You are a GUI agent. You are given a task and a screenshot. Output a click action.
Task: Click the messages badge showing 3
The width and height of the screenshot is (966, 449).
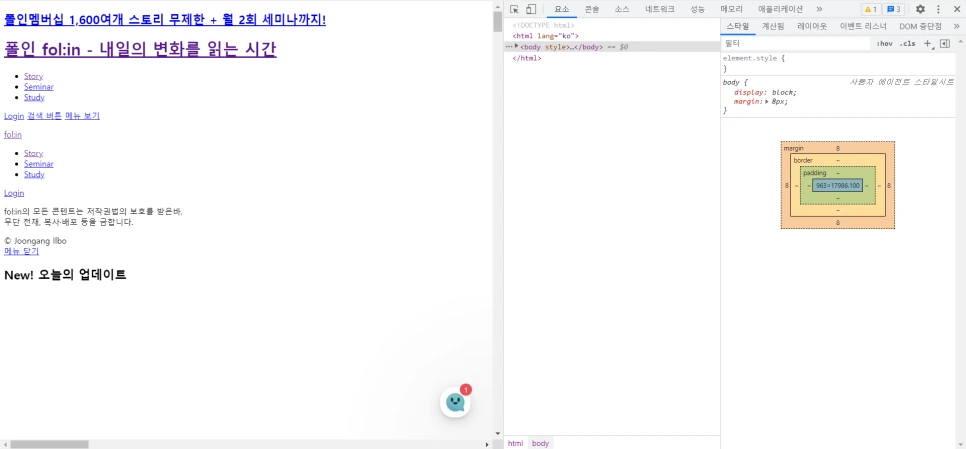894,9
